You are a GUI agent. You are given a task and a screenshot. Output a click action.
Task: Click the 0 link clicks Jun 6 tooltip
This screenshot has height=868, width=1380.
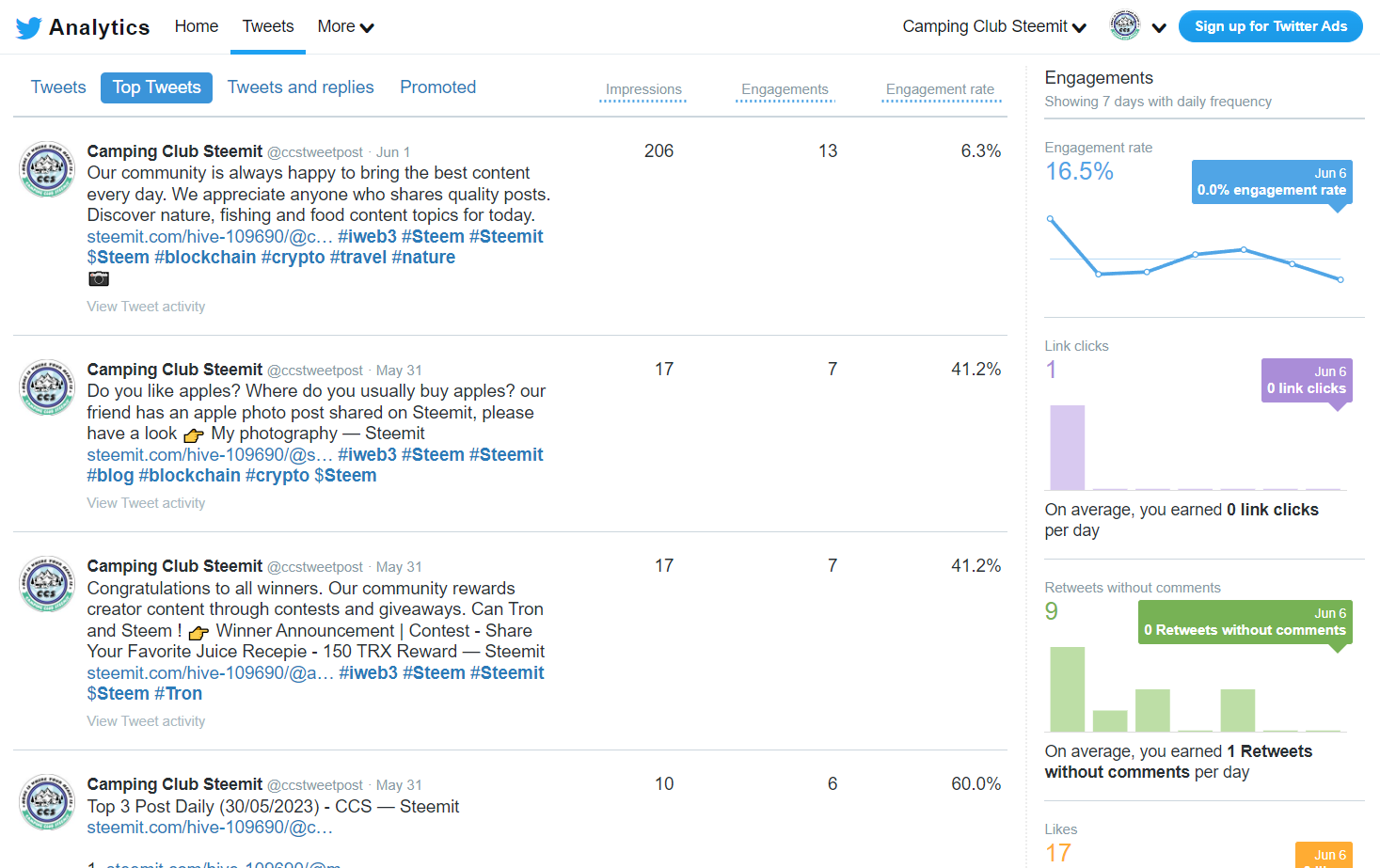point(1307,380)
